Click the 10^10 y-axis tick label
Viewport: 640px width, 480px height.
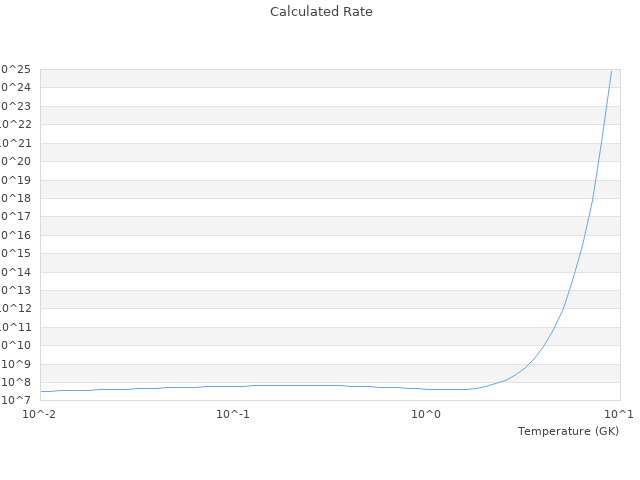(16, 345)
